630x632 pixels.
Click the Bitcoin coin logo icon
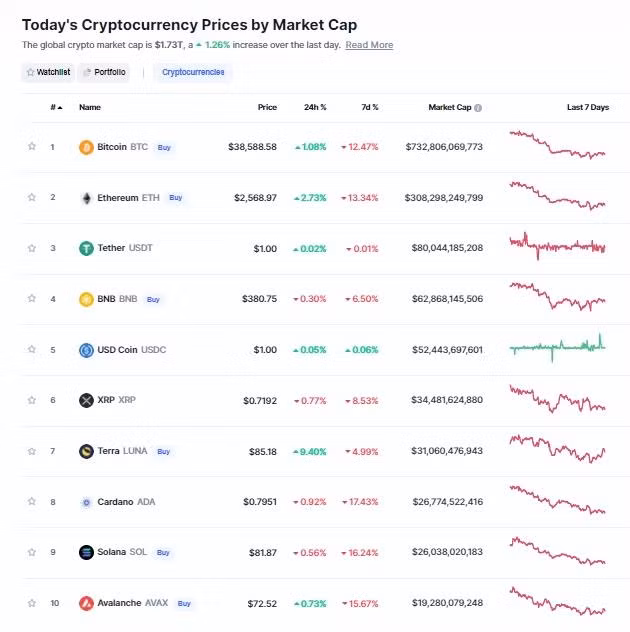86,147
